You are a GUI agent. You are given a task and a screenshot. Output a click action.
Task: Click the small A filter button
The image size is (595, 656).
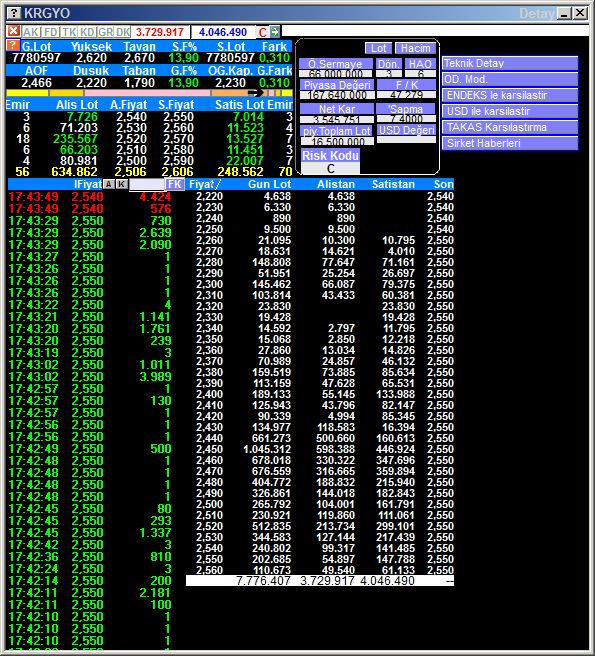click(109, 184)
